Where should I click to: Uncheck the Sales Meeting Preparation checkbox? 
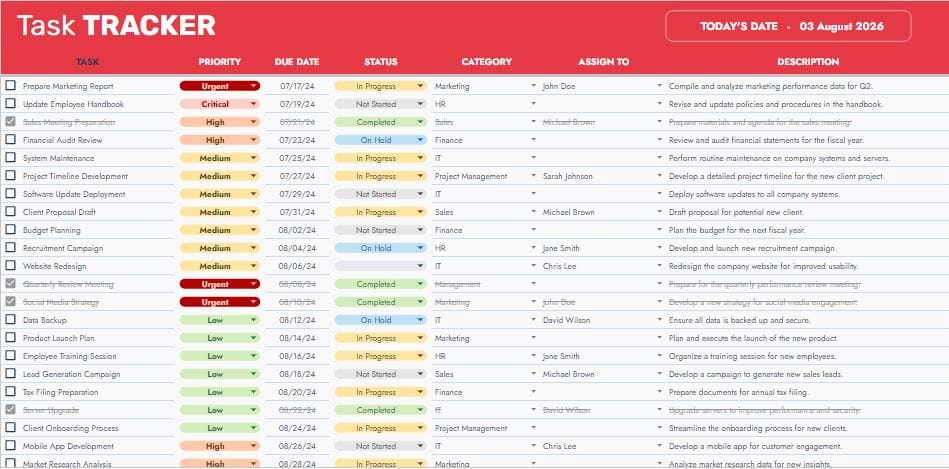(10, 122)
